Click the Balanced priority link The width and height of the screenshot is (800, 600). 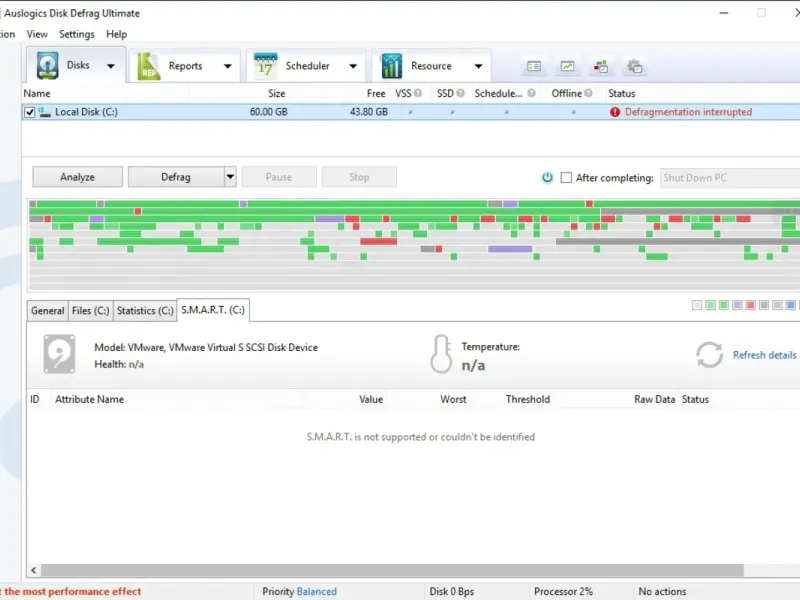(x=316, y=591)
